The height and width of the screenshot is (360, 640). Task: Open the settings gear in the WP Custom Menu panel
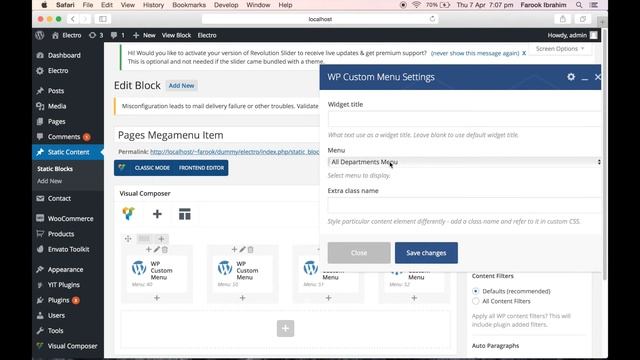point(571,77)
